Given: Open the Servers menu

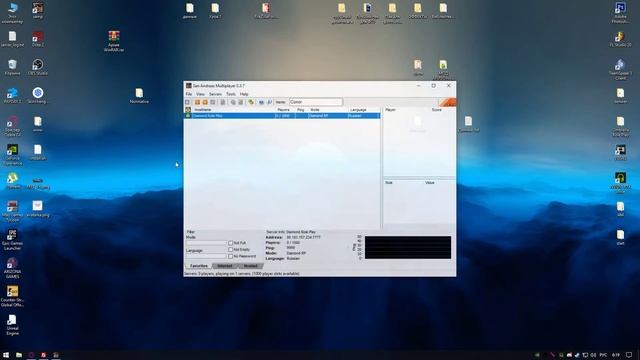Looking at the screenshot, I should [x=215, y=94].
